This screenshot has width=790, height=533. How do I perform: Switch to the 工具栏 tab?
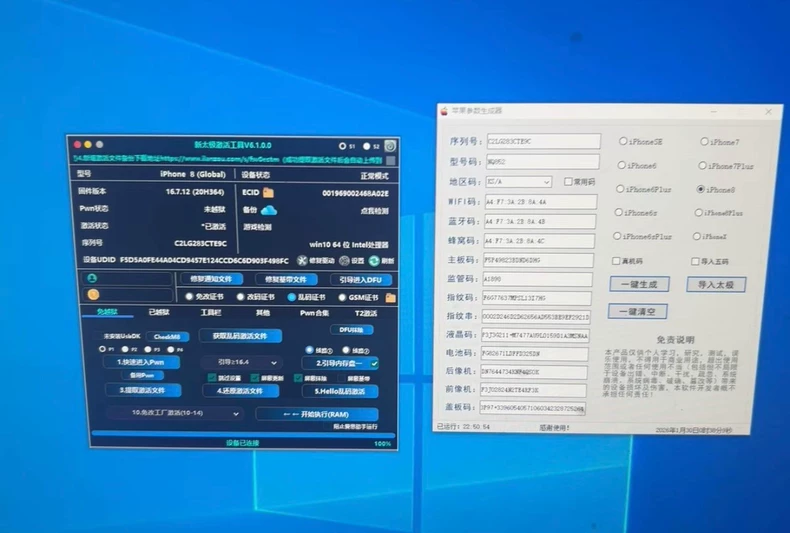coord(211,313)
